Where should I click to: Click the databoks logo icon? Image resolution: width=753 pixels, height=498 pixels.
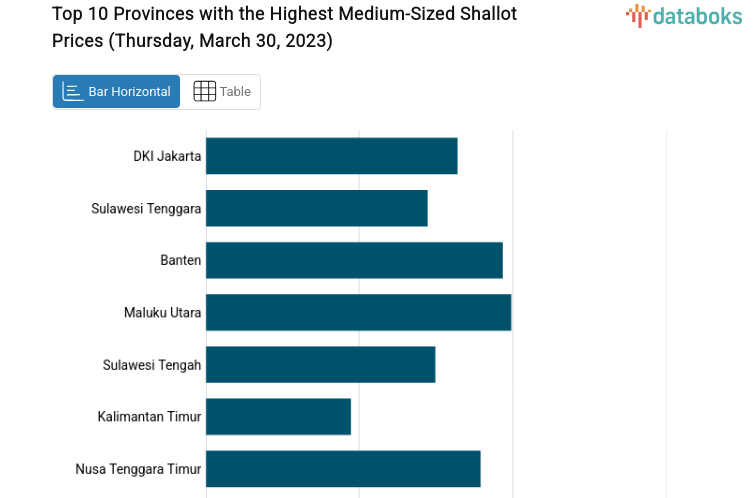pyautogui.click(x=637, y=15)
